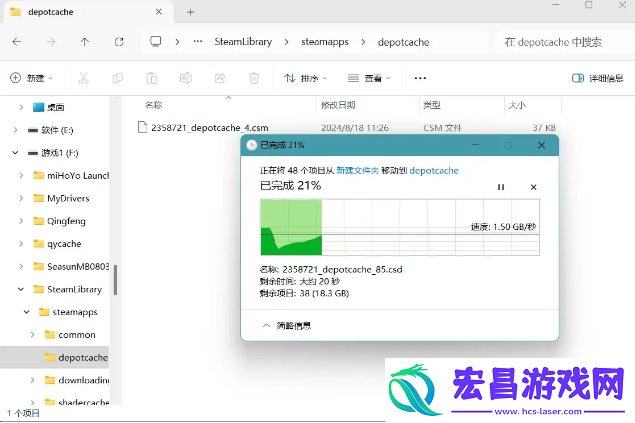Go forward using the forward arrow

[51, 42]
